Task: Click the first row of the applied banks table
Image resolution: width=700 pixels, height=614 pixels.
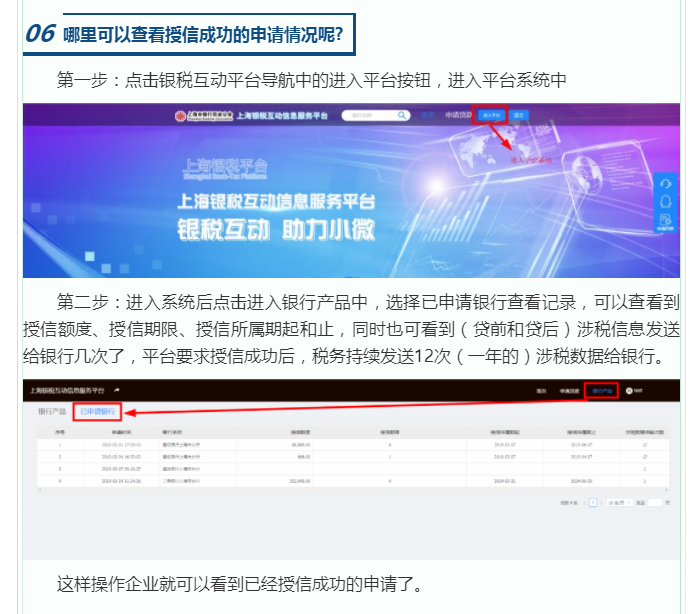Action: pos(351,443)
